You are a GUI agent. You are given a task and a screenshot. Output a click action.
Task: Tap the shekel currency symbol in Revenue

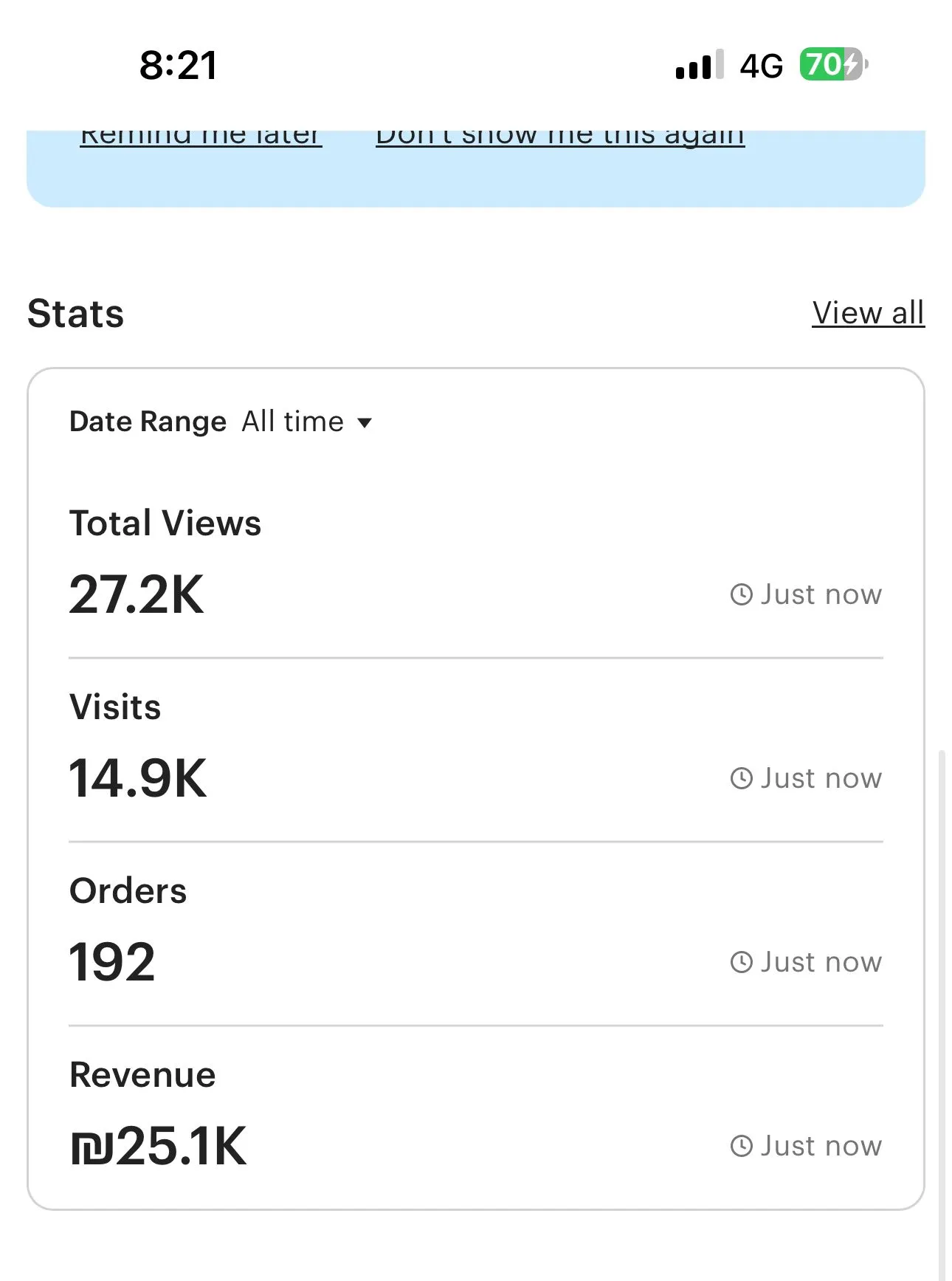[x=92, y=1148]
